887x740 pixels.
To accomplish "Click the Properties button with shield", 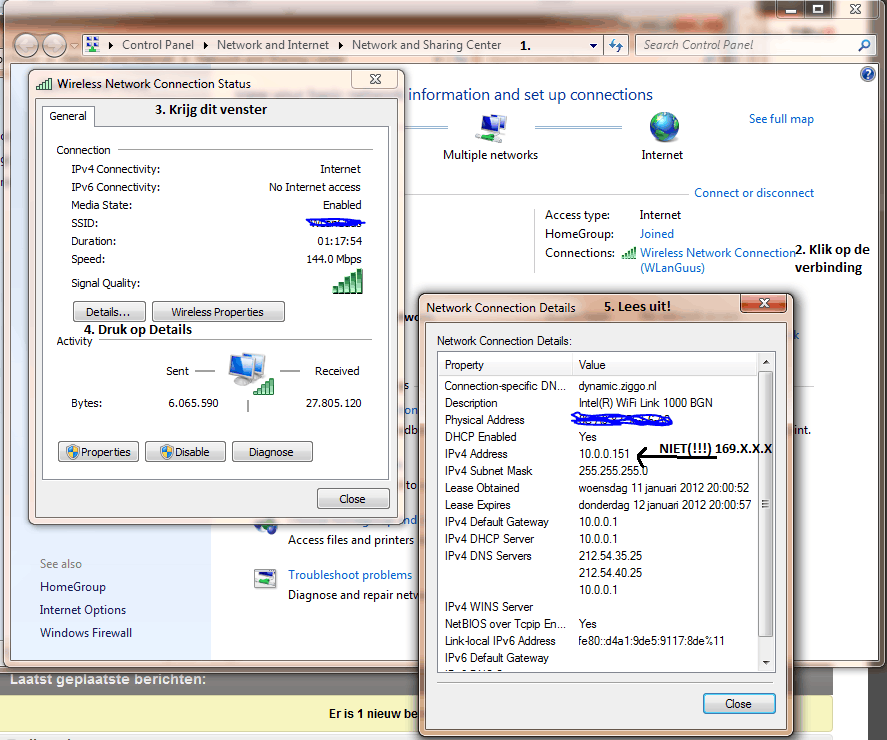I will click(98, 451).
